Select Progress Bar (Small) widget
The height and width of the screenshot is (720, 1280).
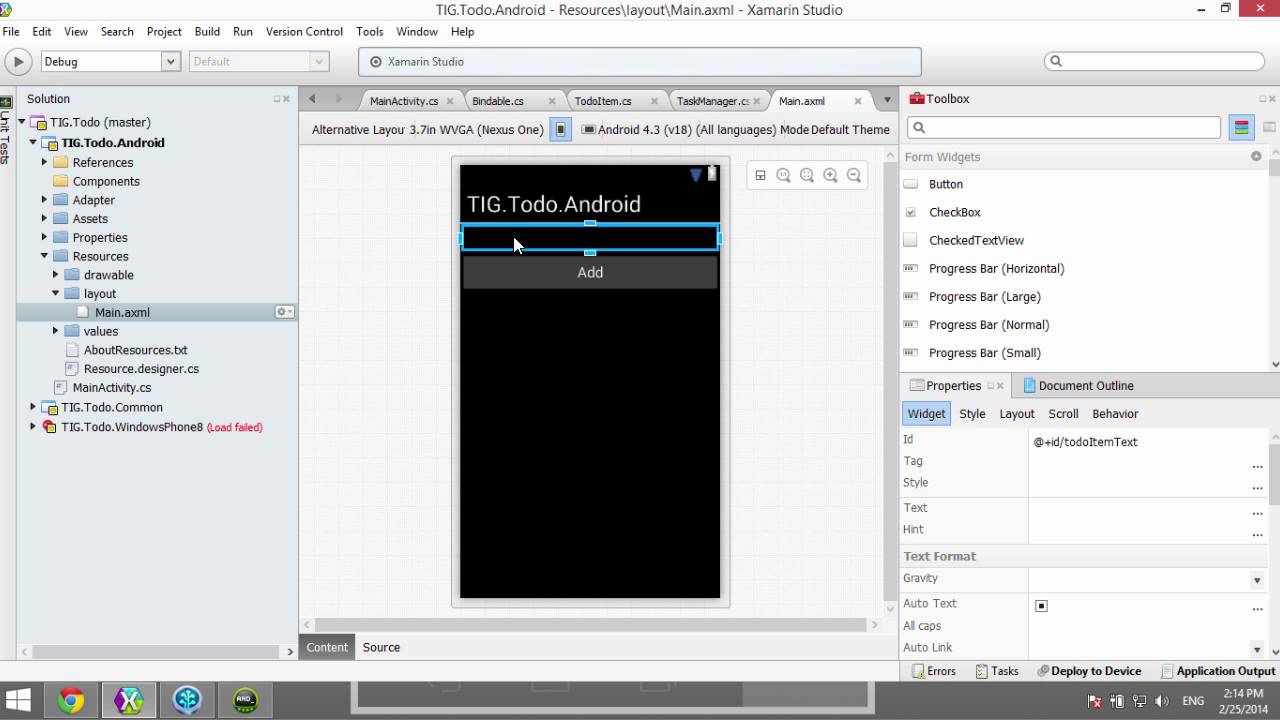point(984,352)
